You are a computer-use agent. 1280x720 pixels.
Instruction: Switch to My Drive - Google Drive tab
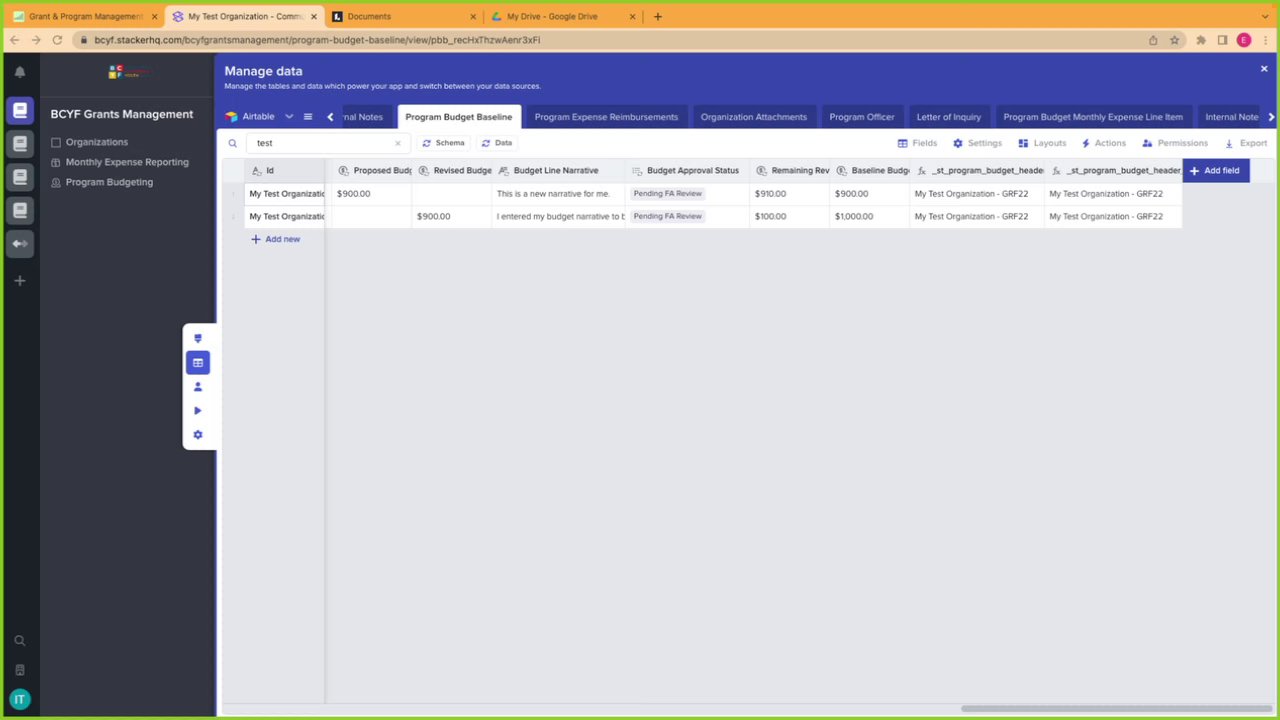click(x=563, y=16)
